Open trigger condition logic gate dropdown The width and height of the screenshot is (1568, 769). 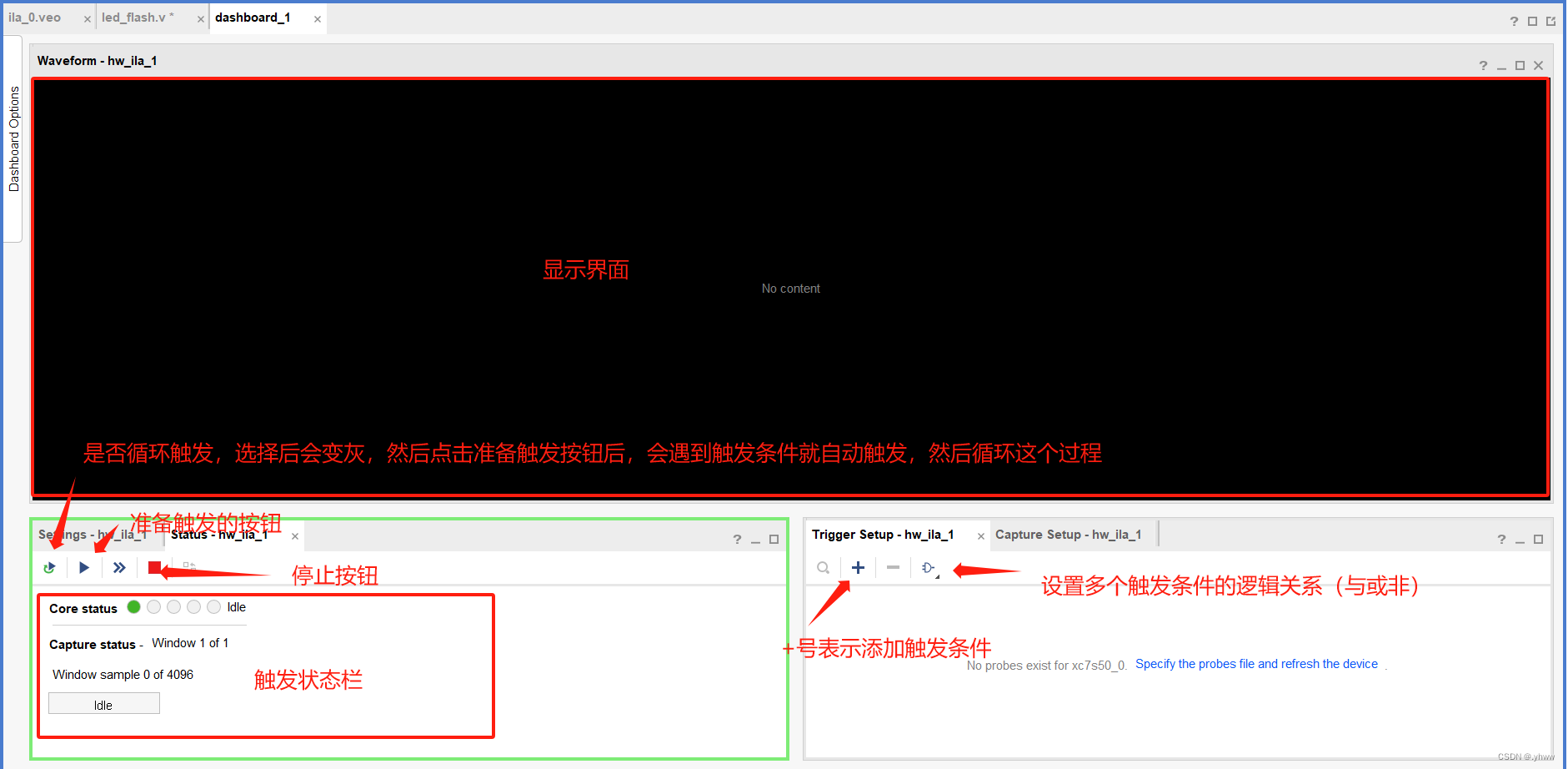(929, 568)
